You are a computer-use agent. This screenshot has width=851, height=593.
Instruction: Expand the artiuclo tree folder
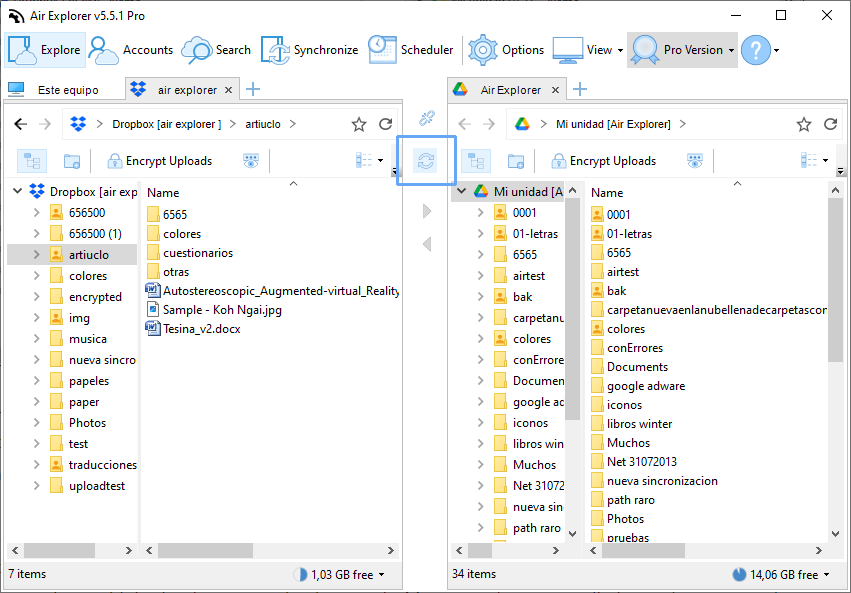point(36,254)
